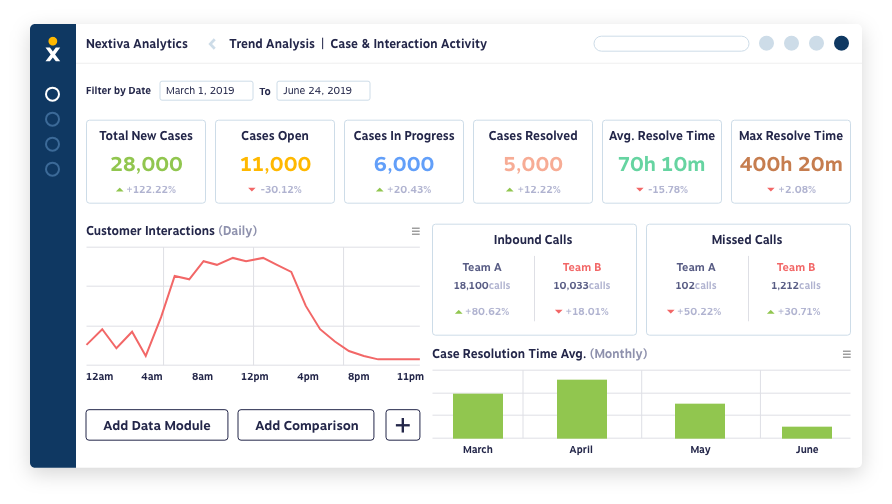The image size is (892, 504).
Task: Open the end date June 24, 2019 field
Action: (323, 90)
